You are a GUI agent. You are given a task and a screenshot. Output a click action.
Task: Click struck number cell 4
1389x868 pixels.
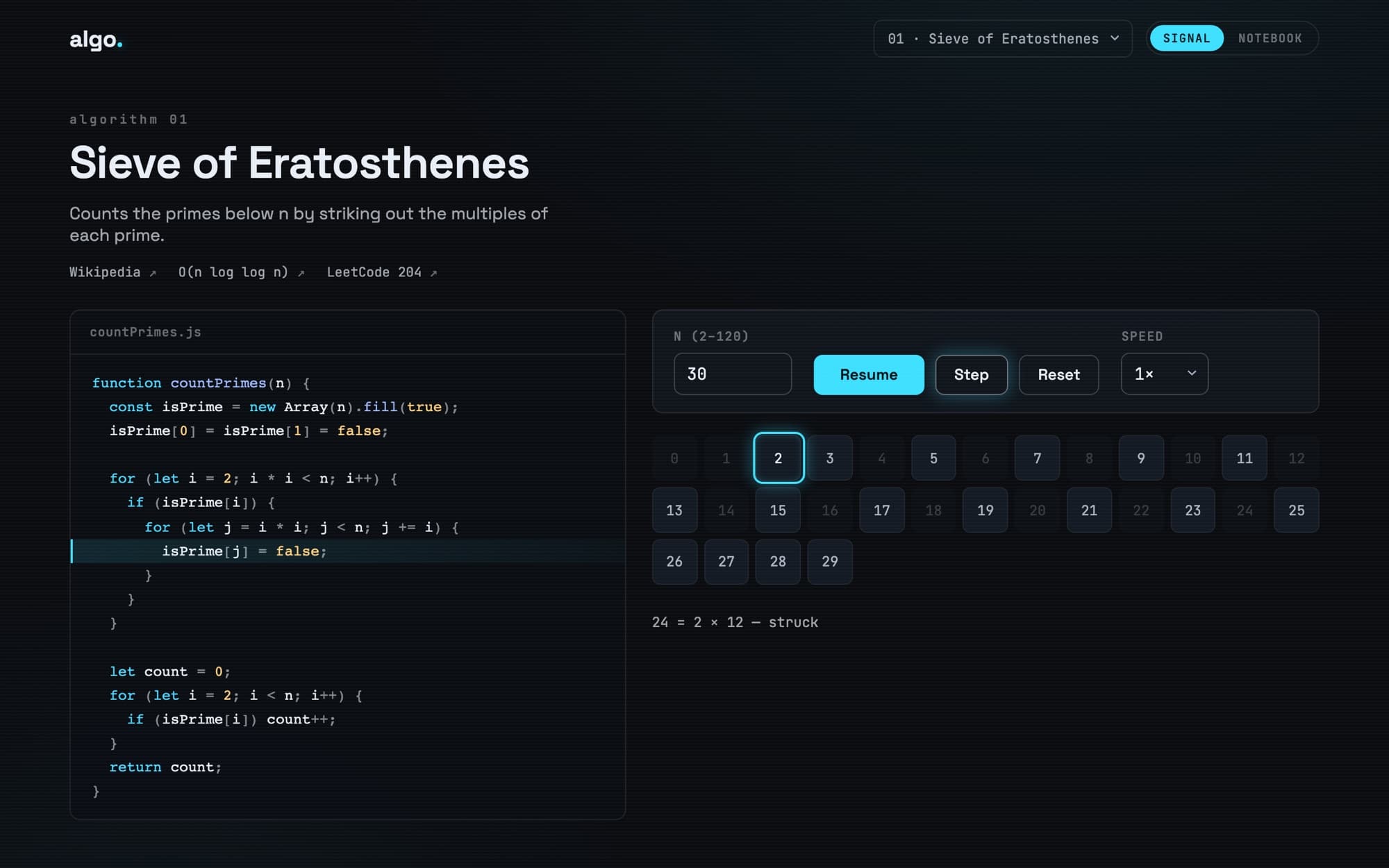tap(882, 458)
